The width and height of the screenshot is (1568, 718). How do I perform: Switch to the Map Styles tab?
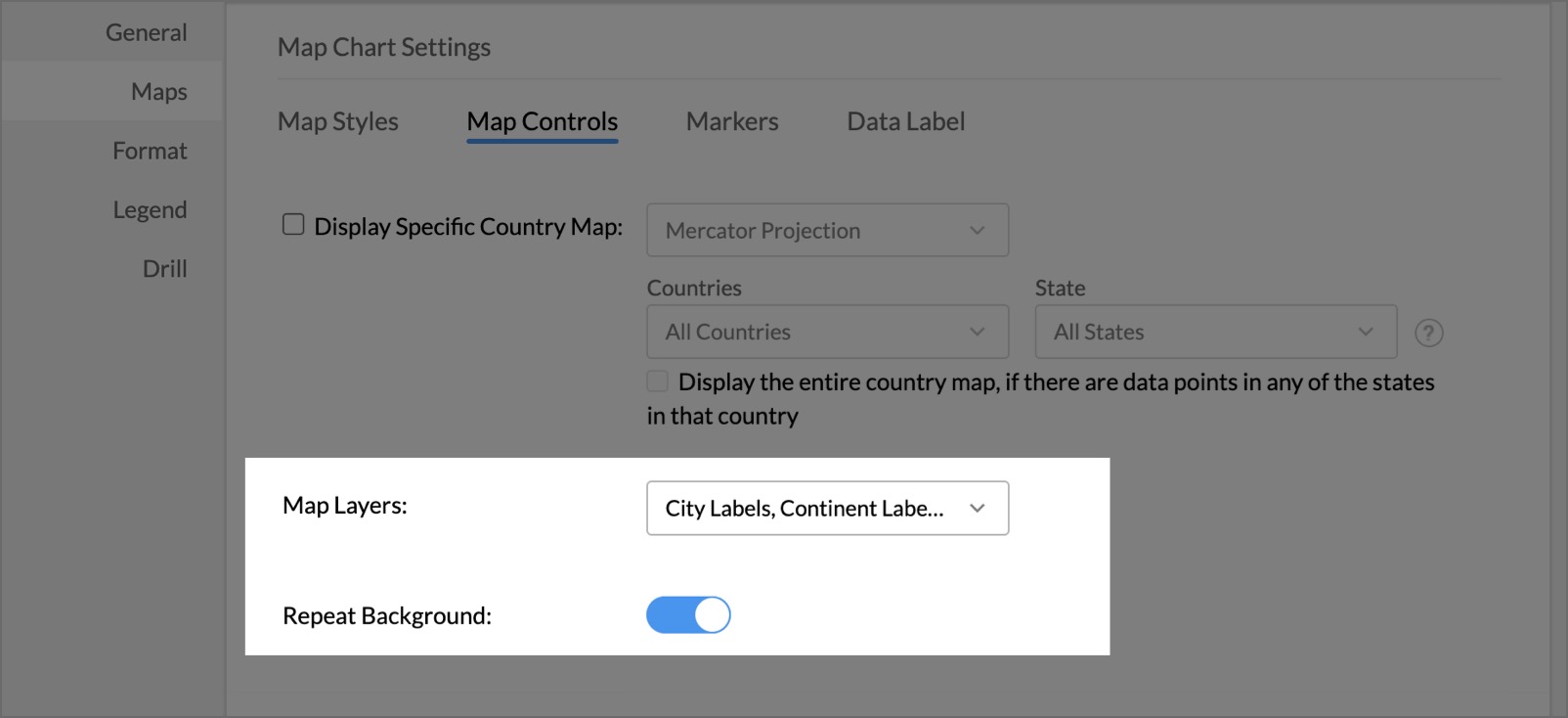(337, 121)
